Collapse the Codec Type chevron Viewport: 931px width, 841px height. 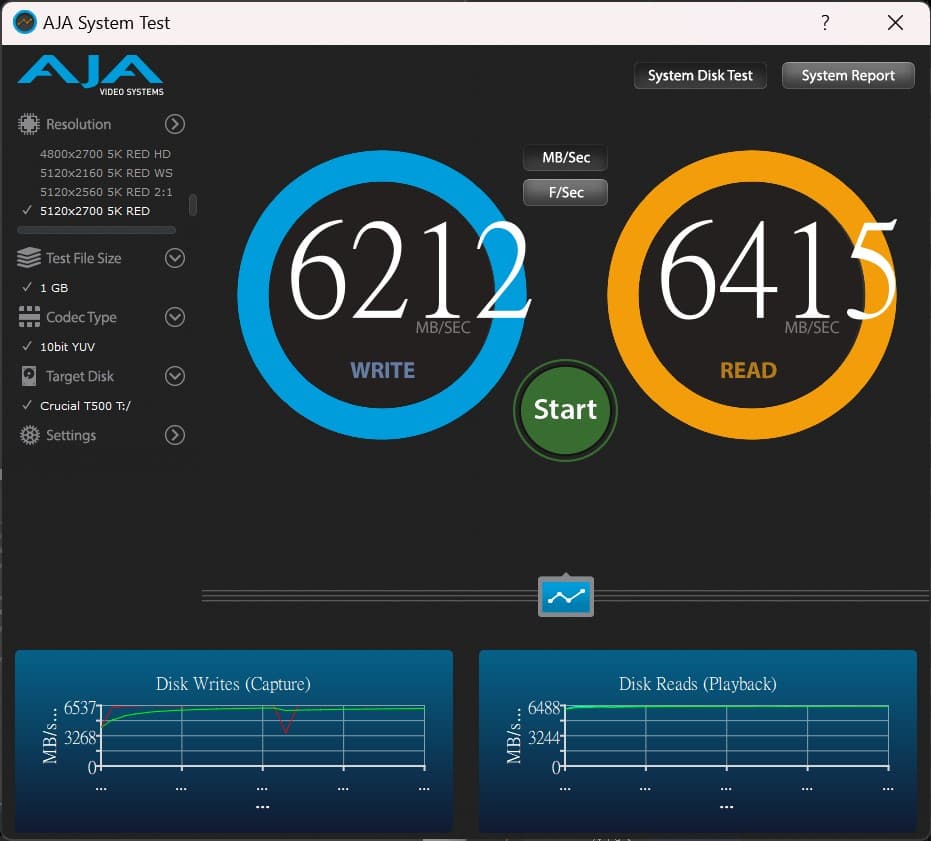[175, 317]
